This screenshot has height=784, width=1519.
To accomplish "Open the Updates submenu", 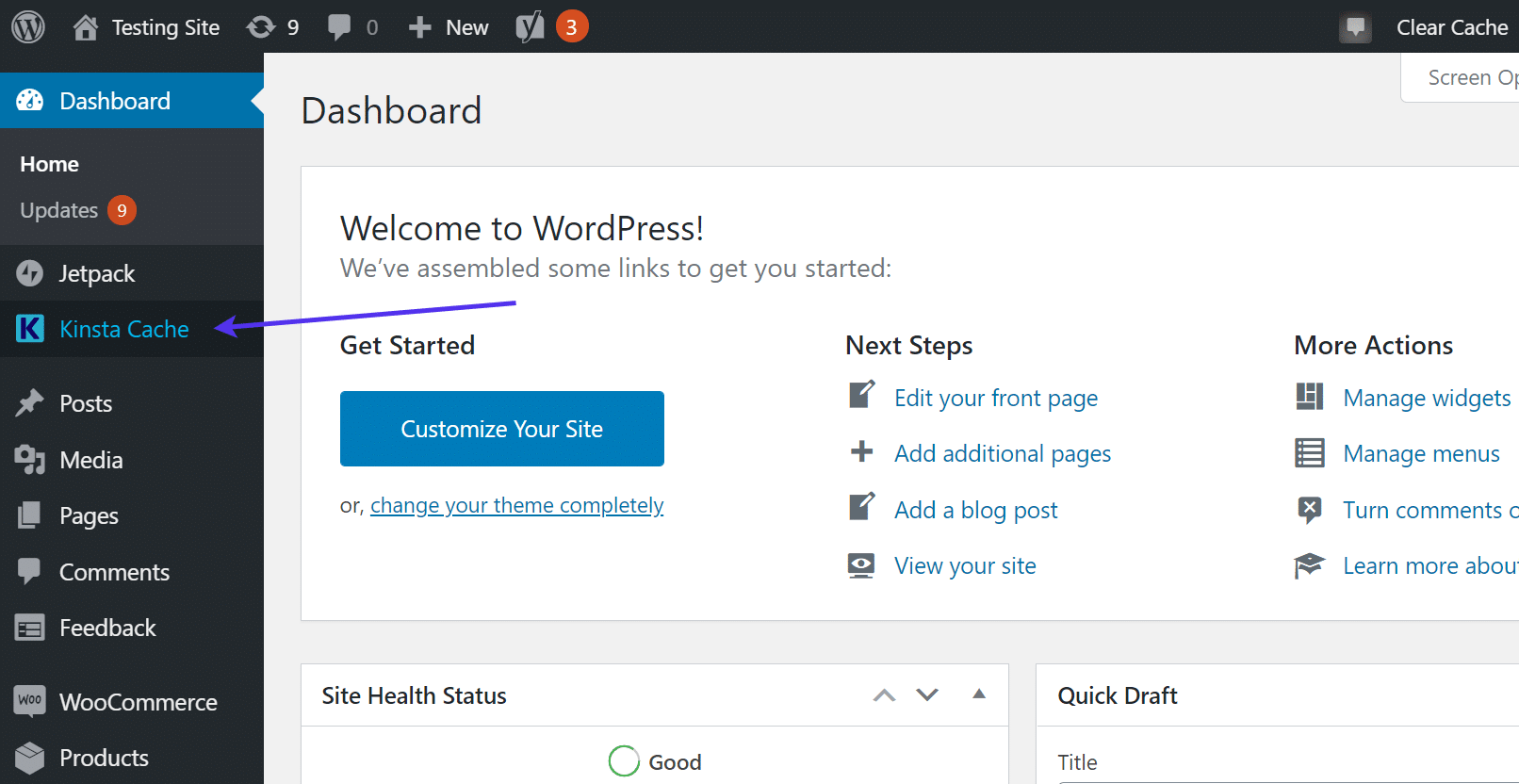I will pos(58,210).
